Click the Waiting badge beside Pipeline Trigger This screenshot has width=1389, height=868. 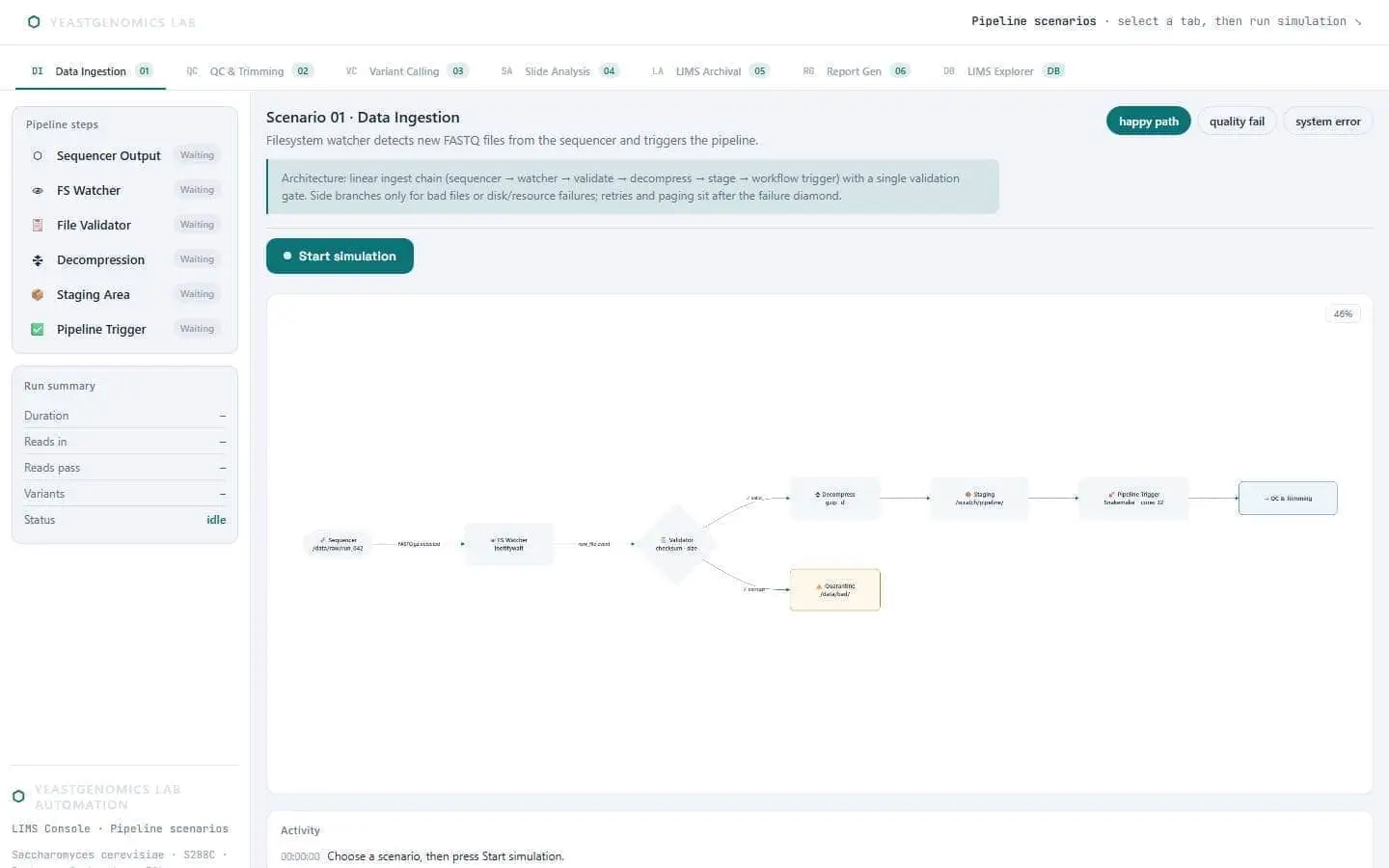tap(197, 329)
